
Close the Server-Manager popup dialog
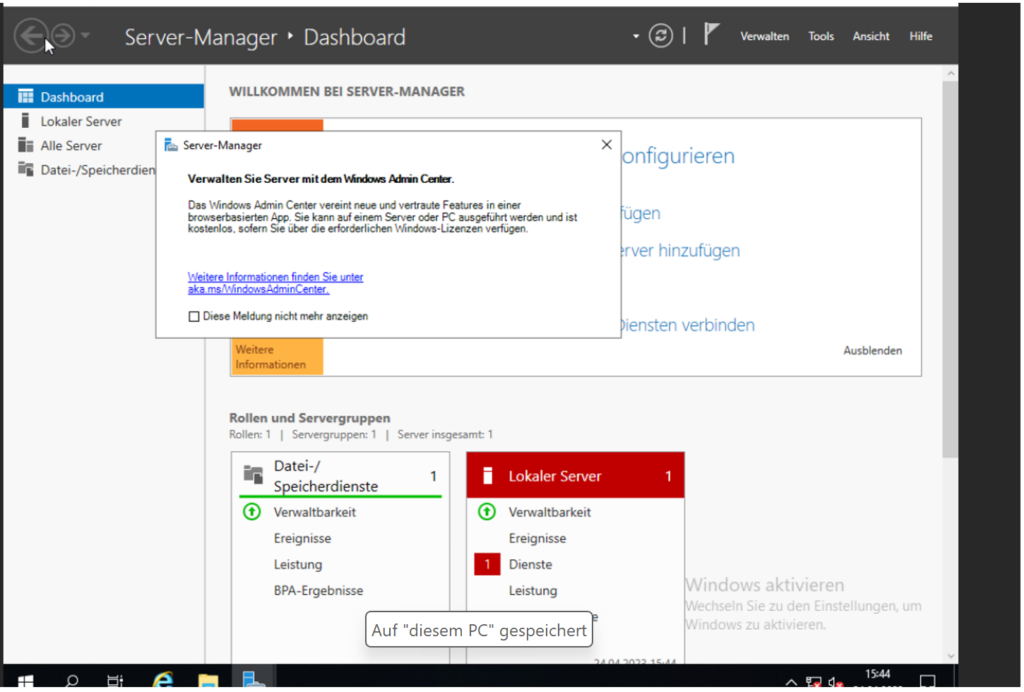click(606, 145)
